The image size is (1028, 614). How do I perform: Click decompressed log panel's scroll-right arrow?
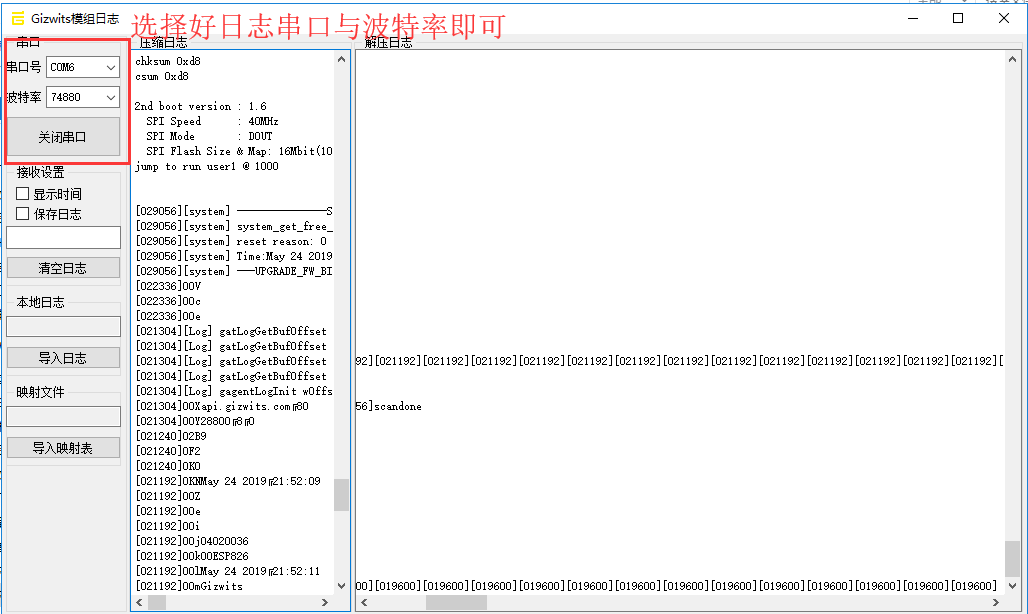(x=997, y=603)
